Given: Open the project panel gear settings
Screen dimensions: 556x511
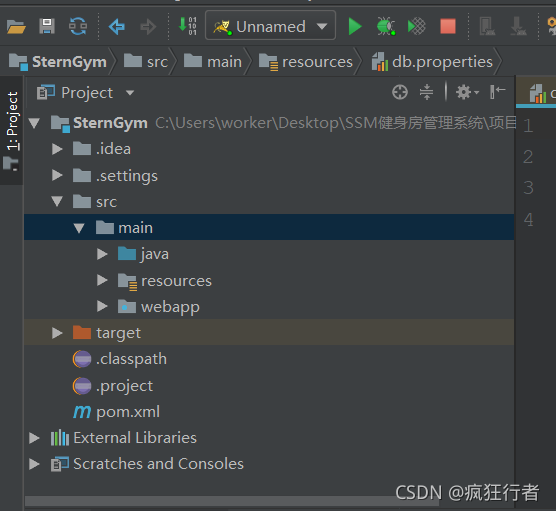Looking at the screenshot, I should point(467,93).
